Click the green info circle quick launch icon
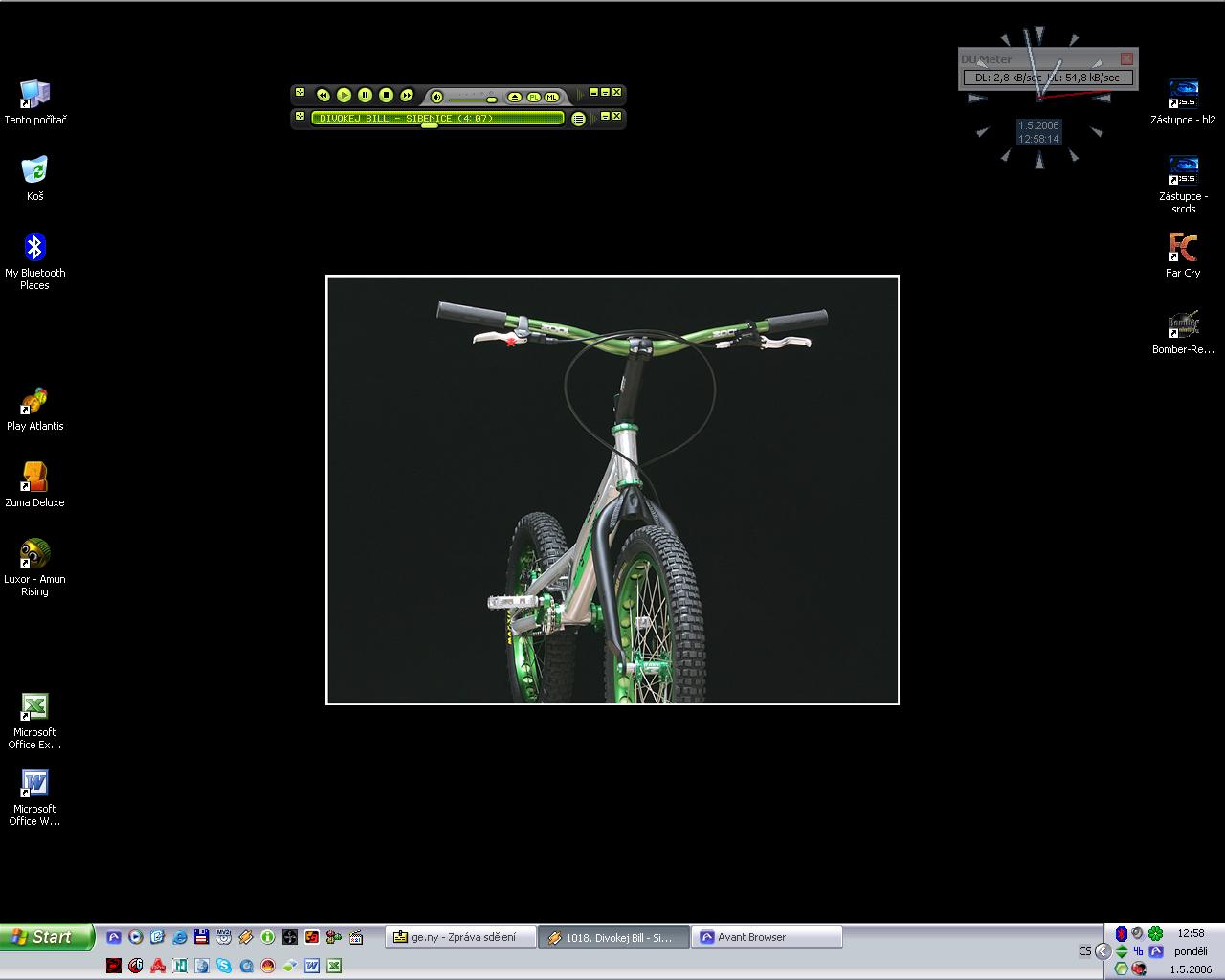 tap(268, 937)
